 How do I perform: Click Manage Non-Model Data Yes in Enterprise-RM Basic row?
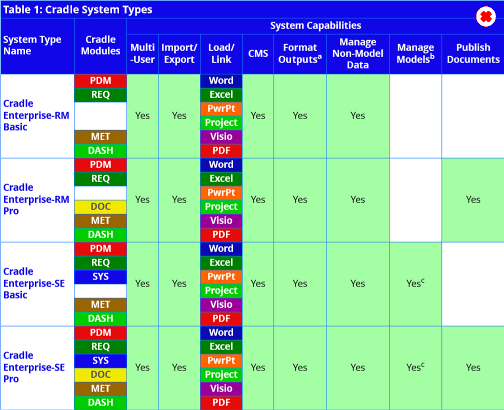click(358, 116)
